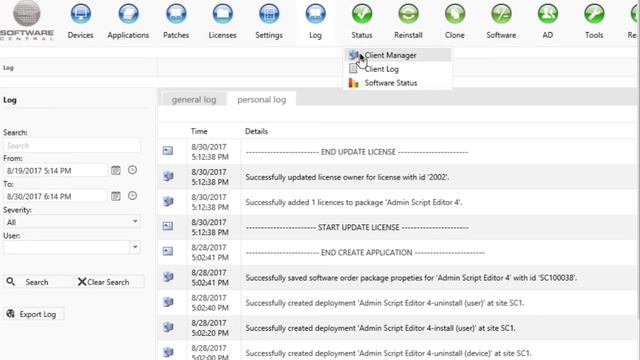640x360 pixels.
Task: Select 'Successfully updated license owner' entry
Action: tap(347, 177)
